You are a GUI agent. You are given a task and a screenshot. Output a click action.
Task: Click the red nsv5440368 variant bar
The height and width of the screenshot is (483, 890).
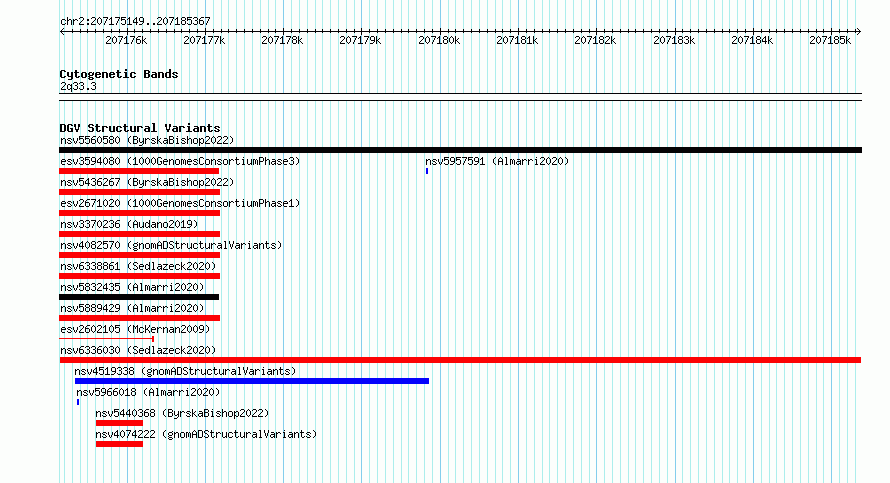pyautogui.click(x=119, y=423)
